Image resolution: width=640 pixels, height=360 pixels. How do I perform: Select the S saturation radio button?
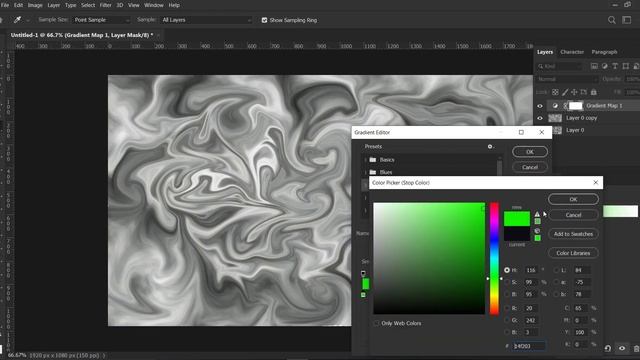pyautogui.click(x=507, y=282)
